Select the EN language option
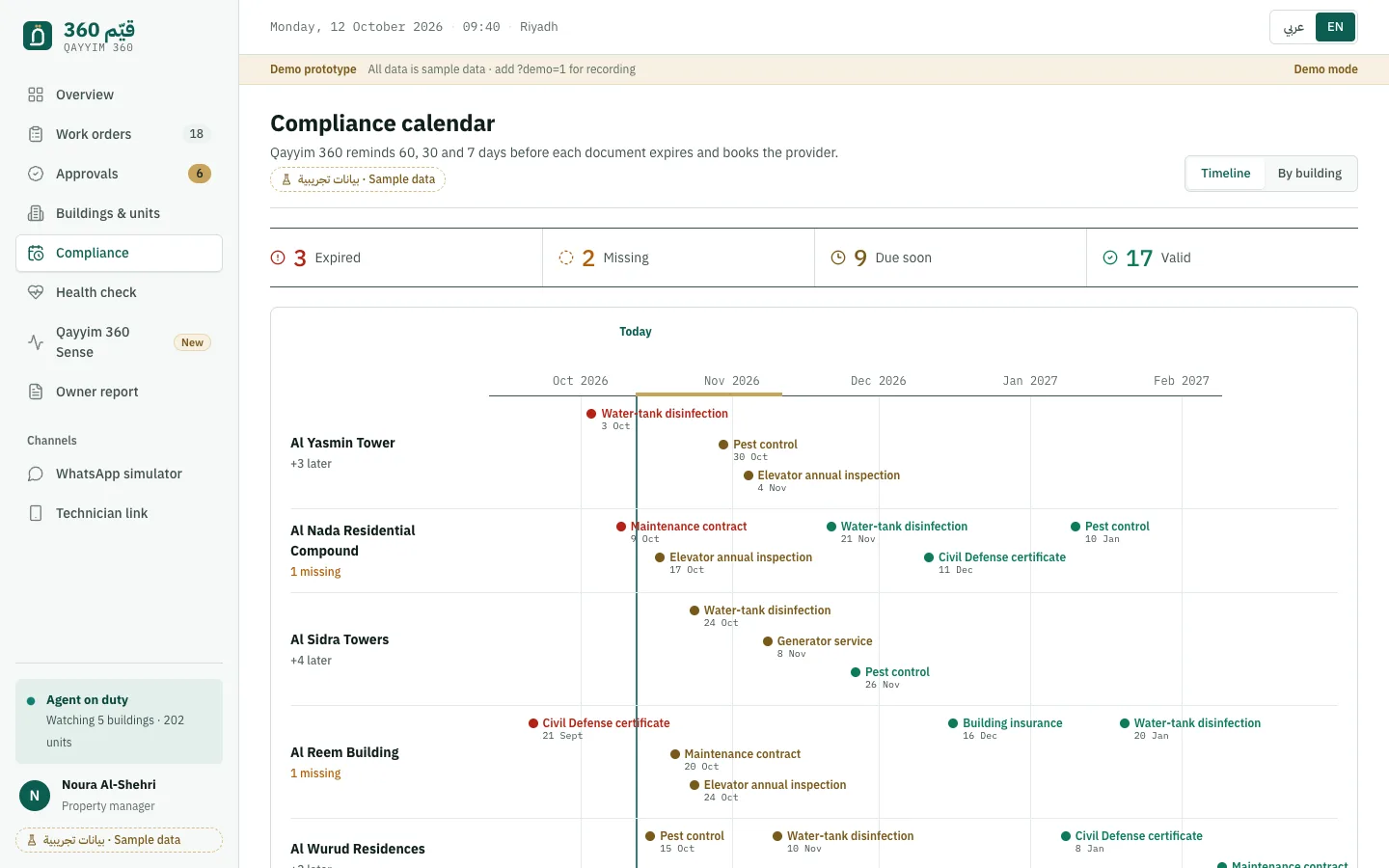Viewport: 1389px width, 868px height. click(x=1335, y=27)
